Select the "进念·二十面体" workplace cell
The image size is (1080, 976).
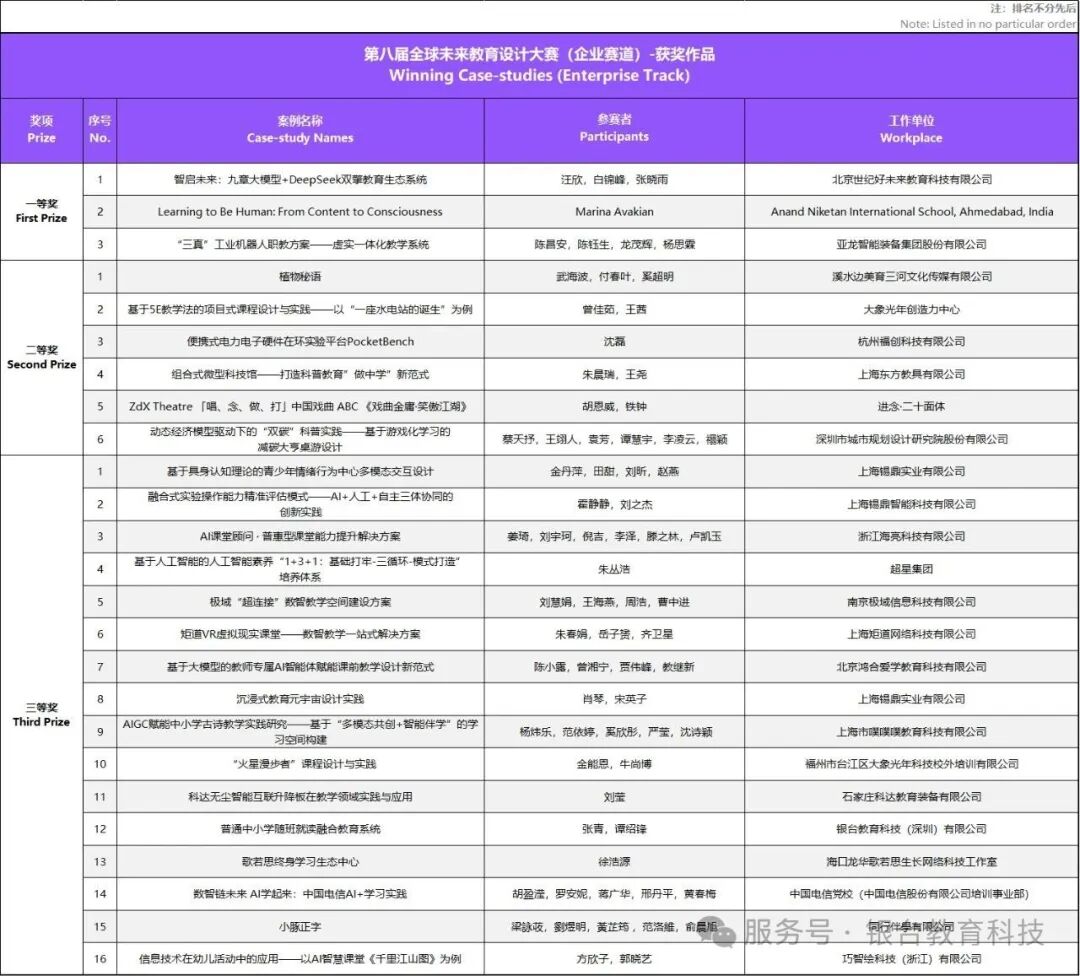point(911,407)
